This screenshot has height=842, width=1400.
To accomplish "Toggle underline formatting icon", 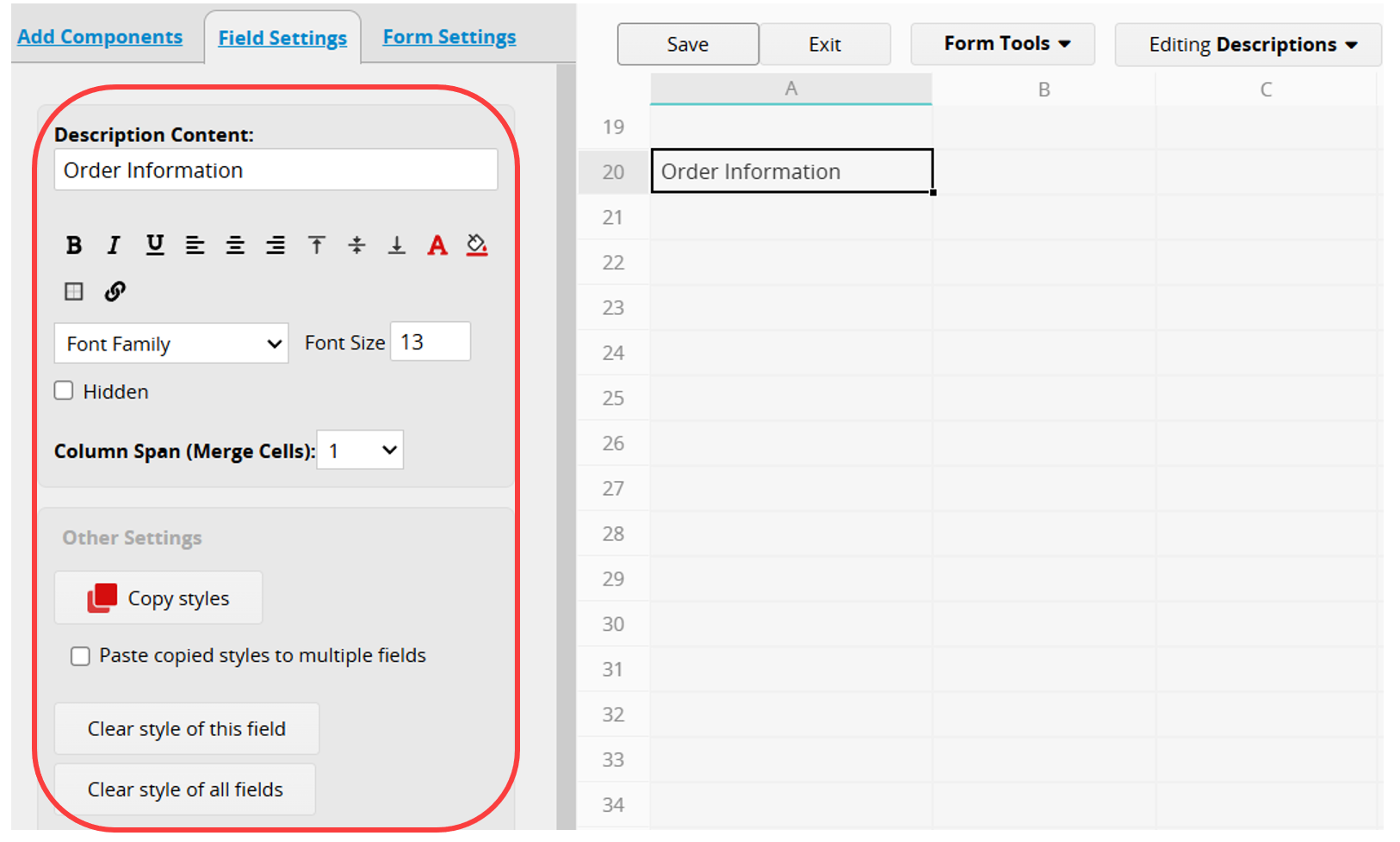I will tap(155, 245).
